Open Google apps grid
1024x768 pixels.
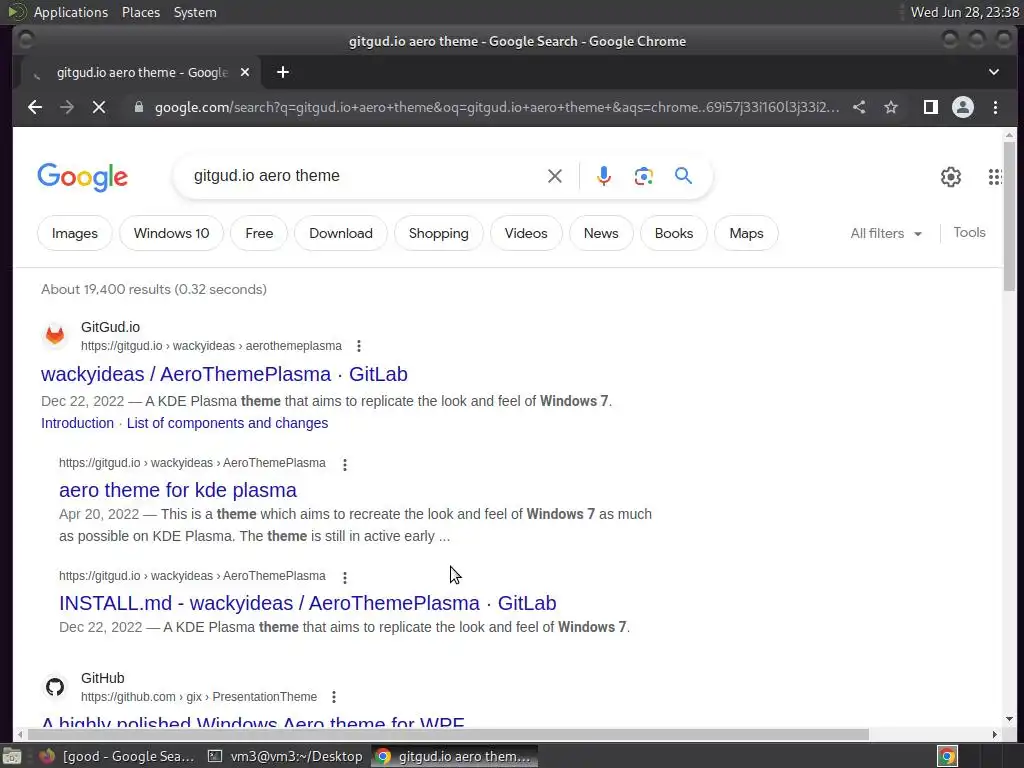[995, 176]
